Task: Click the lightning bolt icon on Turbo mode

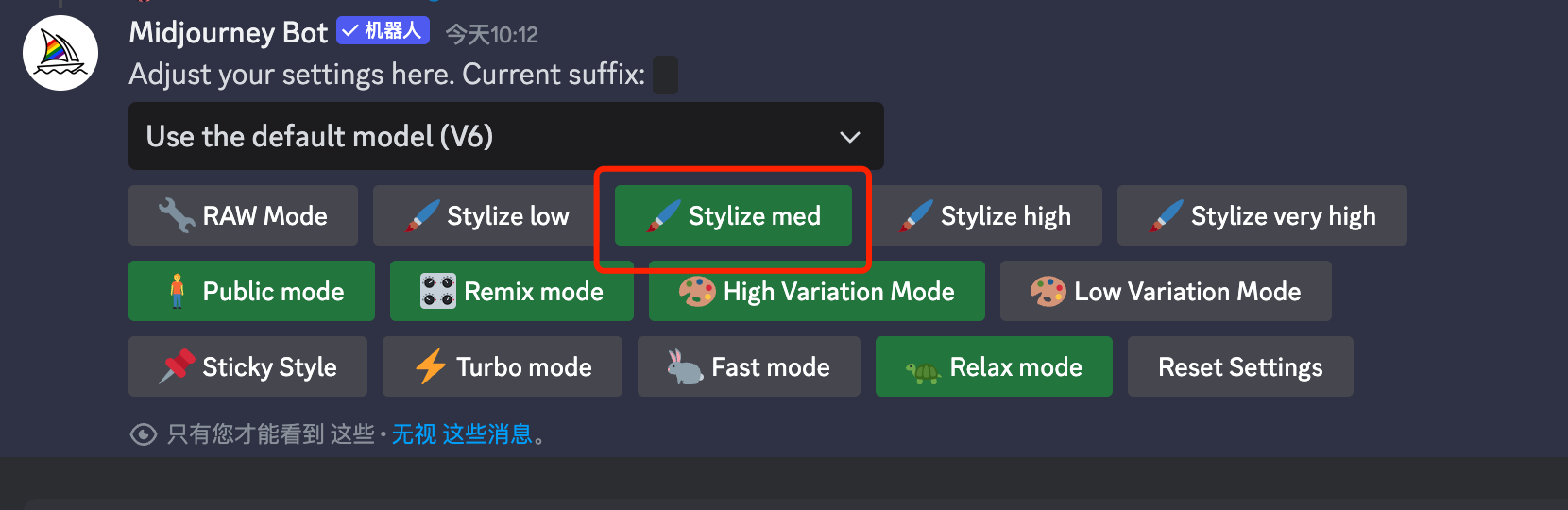Action: 431,366
